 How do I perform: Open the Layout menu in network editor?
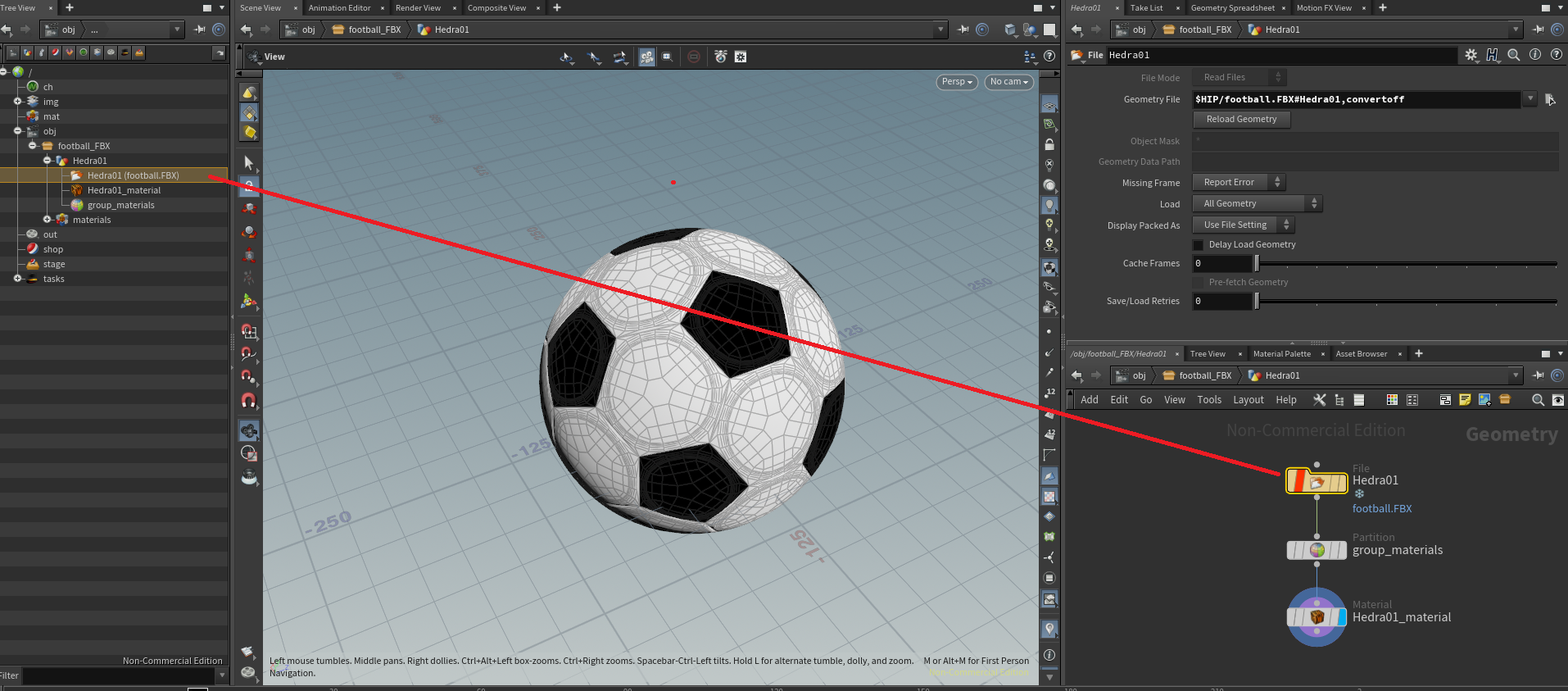(x=1249, y=400)
